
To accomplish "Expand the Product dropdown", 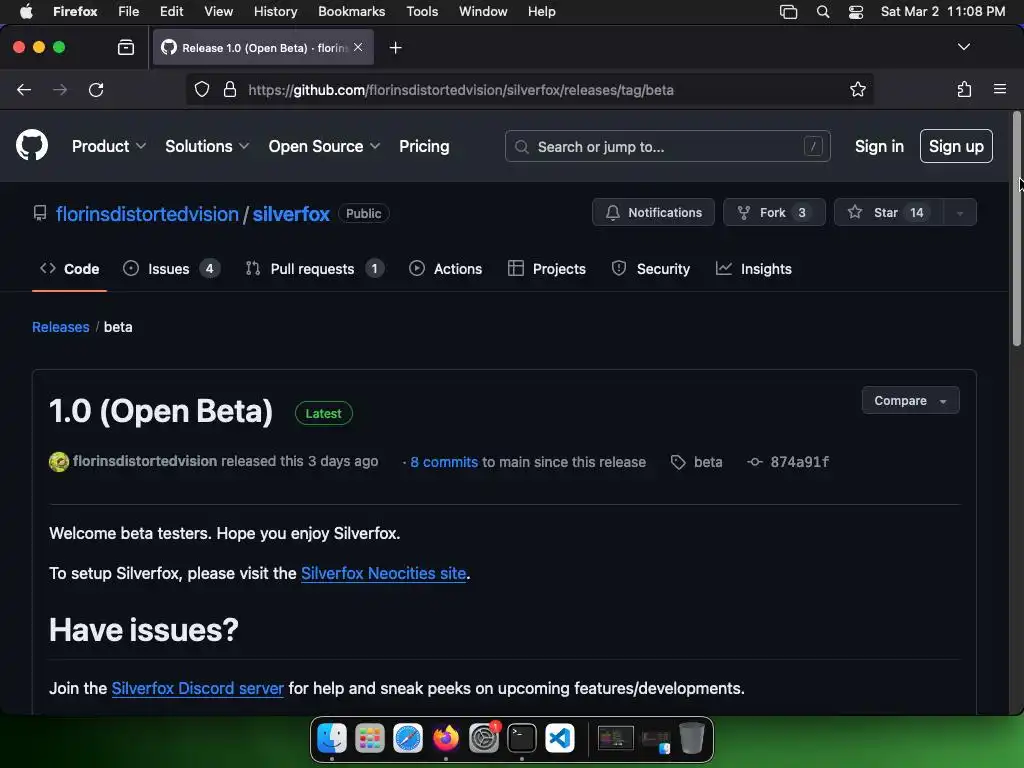I will tap(109, 146).
